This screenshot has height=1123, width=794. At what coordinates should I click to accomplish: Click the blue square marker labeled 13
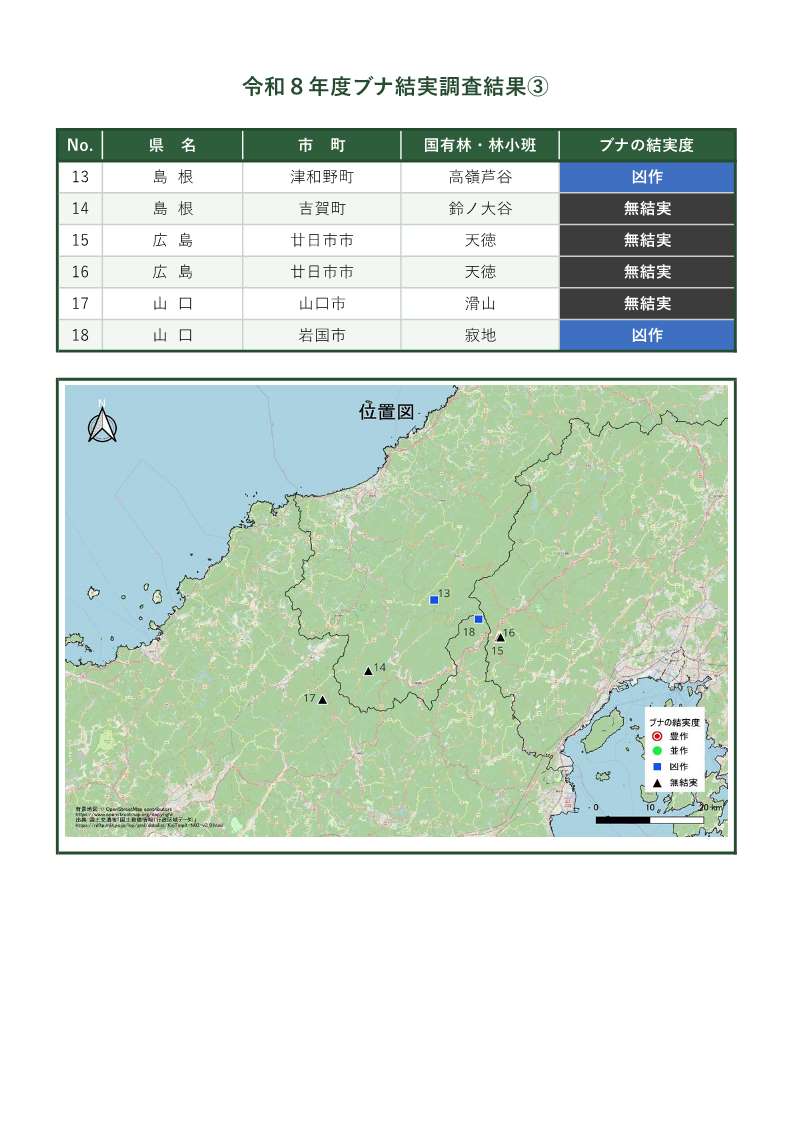pos(434,600)
